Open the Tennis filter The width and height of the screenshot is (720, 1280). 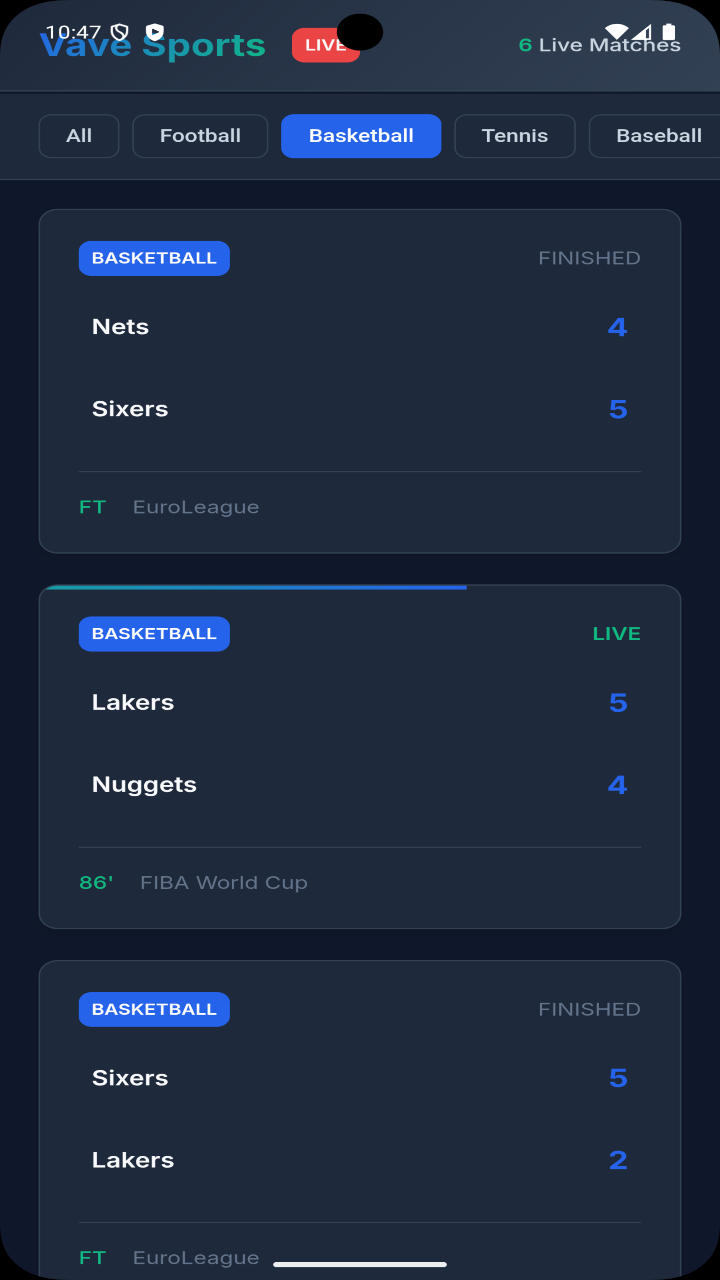pos(515,136)
